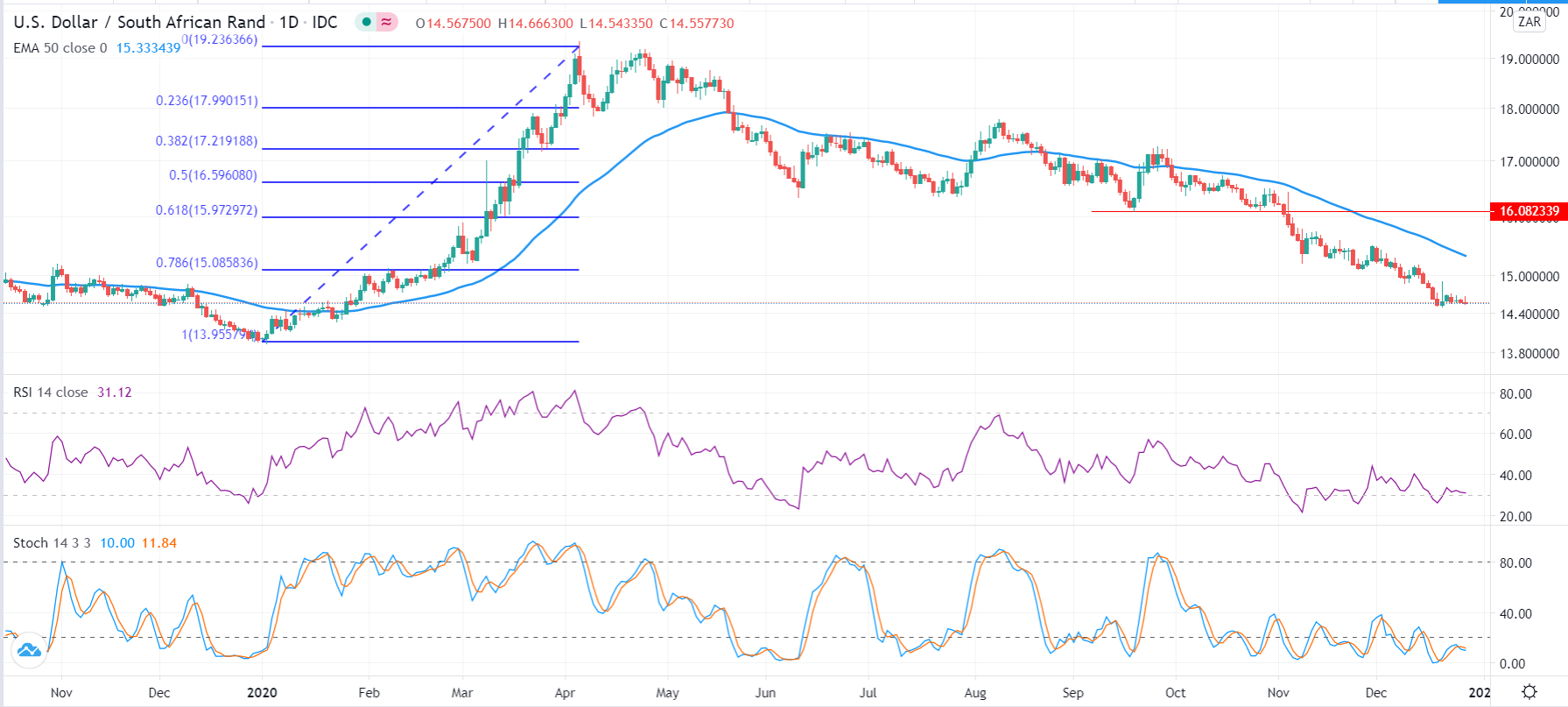Select the Fibonacci 0.786(15.085836) level label
1568x707 pixels.
coord(207,263)
